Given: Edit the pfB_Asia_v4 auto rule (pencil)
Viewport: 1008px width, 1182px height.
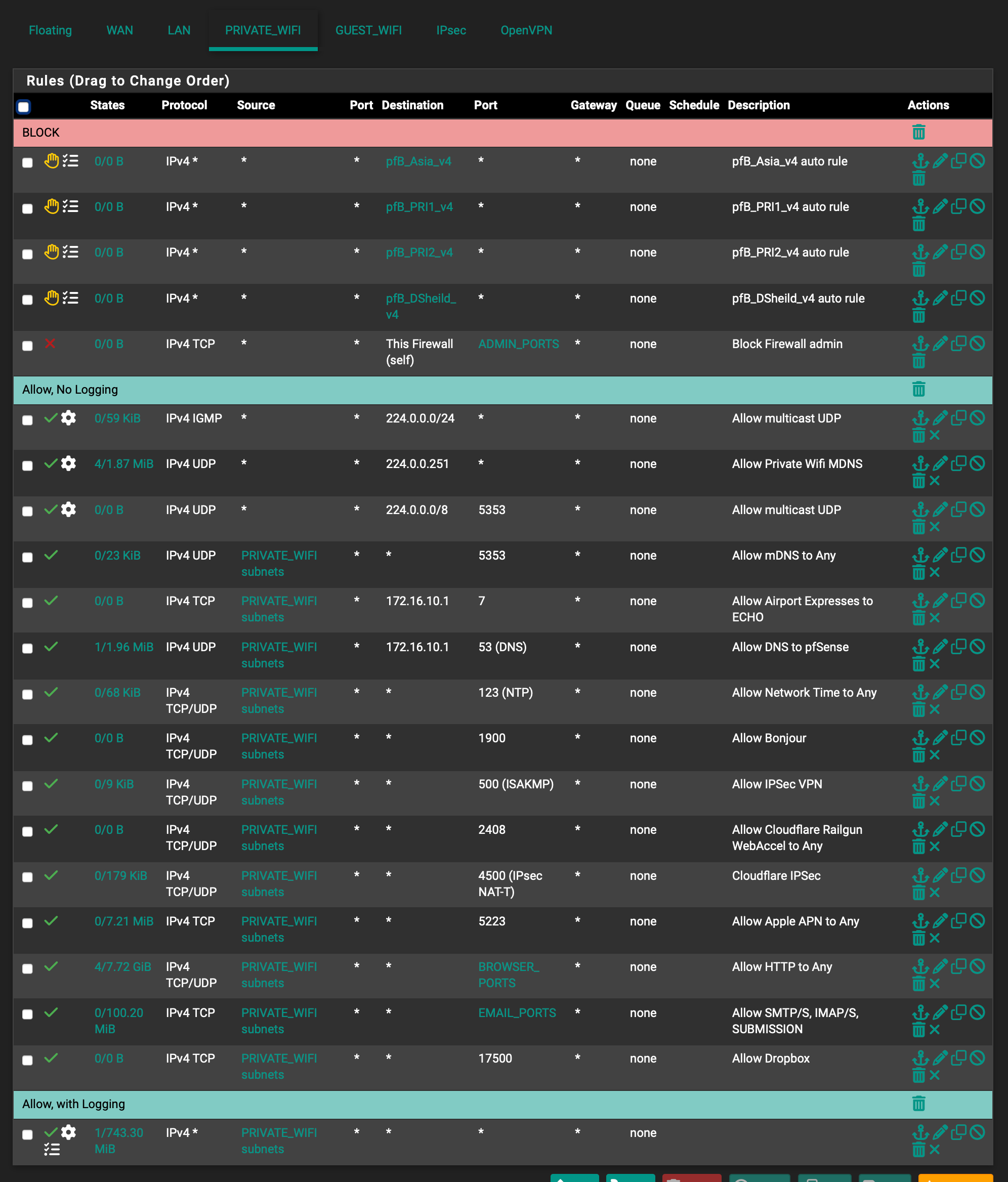Looking at the screenshot, I should [x=940, y=161].
